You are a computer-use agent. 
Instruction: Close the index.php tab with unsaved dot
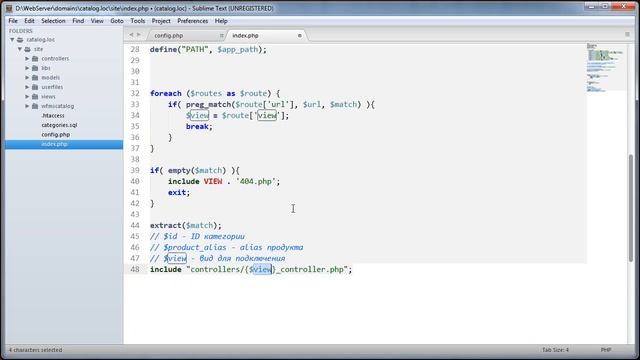[x=300, y=36]
